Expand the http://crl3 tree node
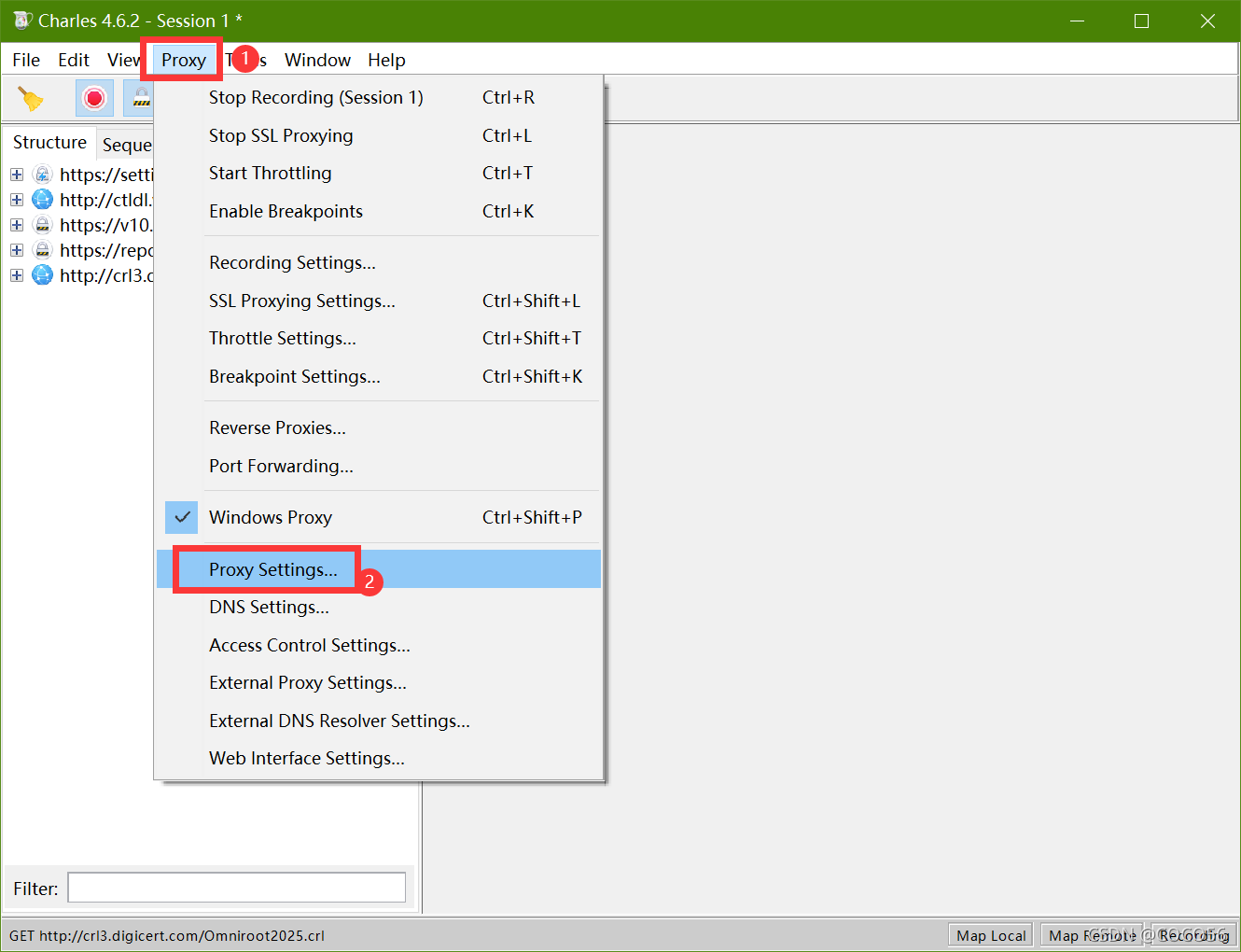This screenshot has width=1241, height=952. tap(16, 275)
